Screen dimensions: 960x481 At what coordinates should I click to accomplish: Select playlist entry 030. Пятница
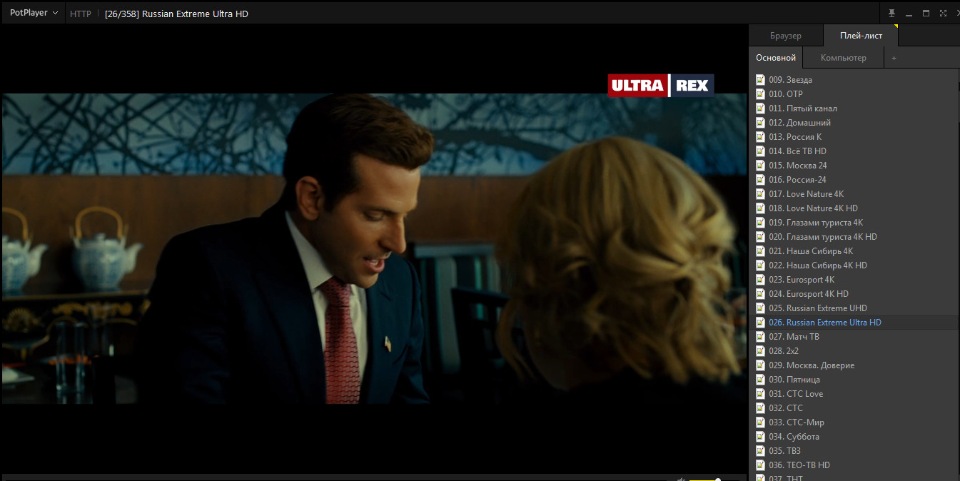(854, 379)
